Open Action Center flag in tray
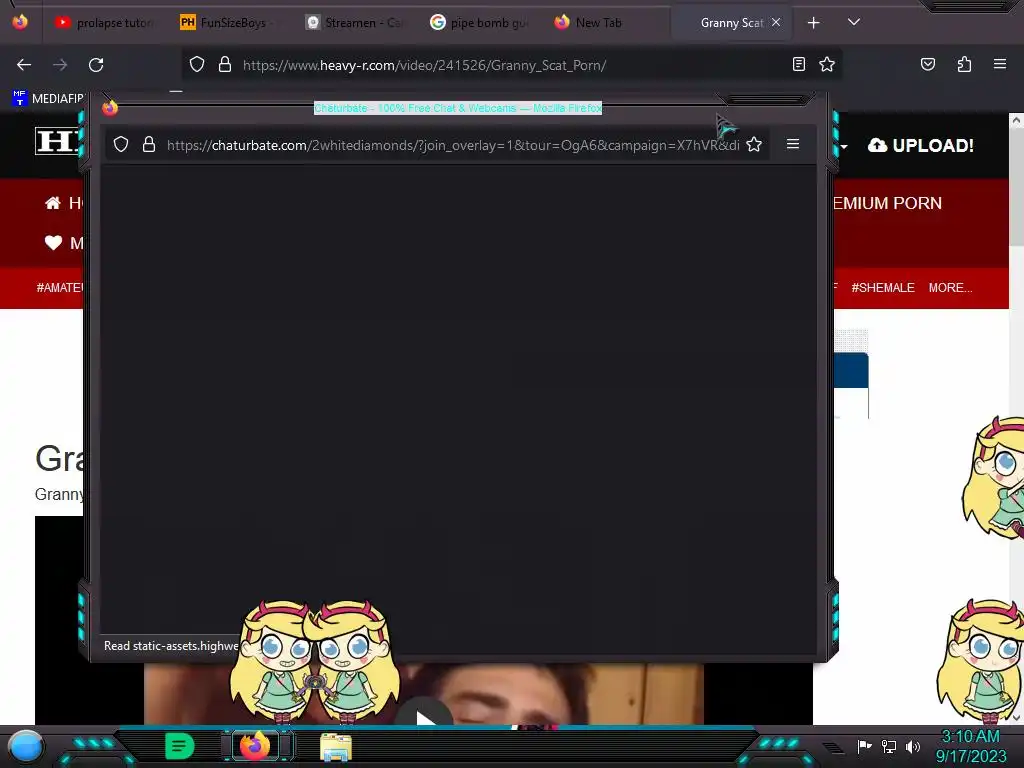The image size is (1024, 768). click(864, 746)
